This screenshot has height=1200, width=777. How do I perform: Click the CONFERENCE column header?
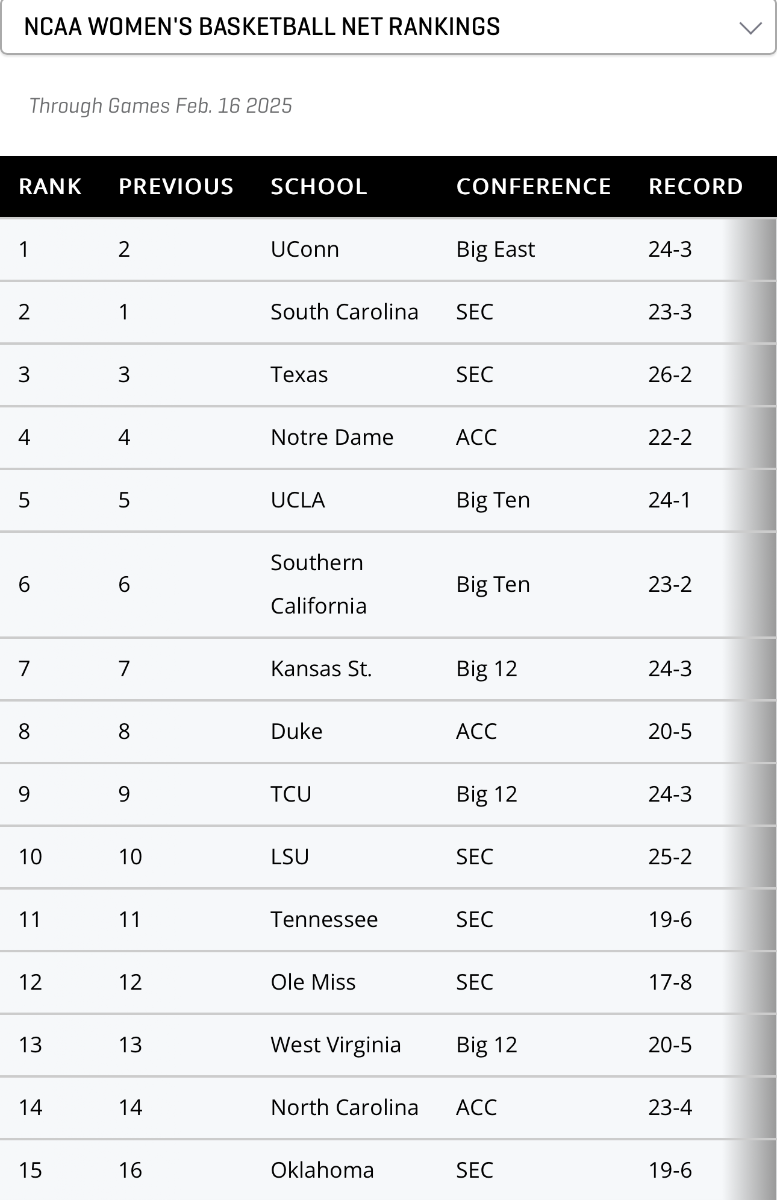coord(534,187)
